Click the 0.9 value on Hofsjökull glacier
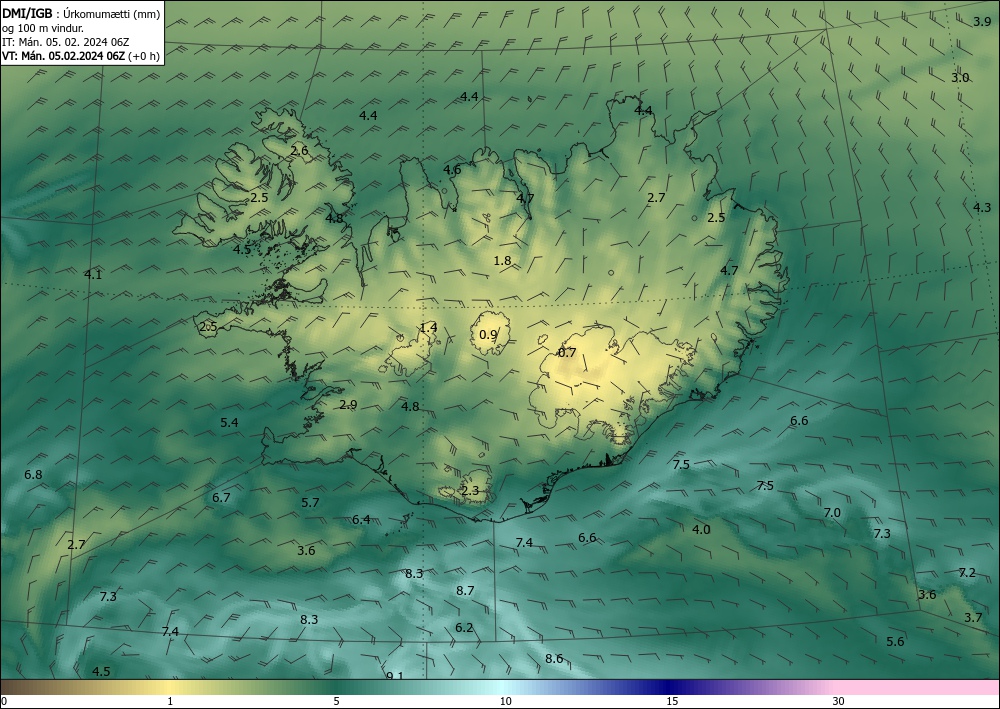 488,334
